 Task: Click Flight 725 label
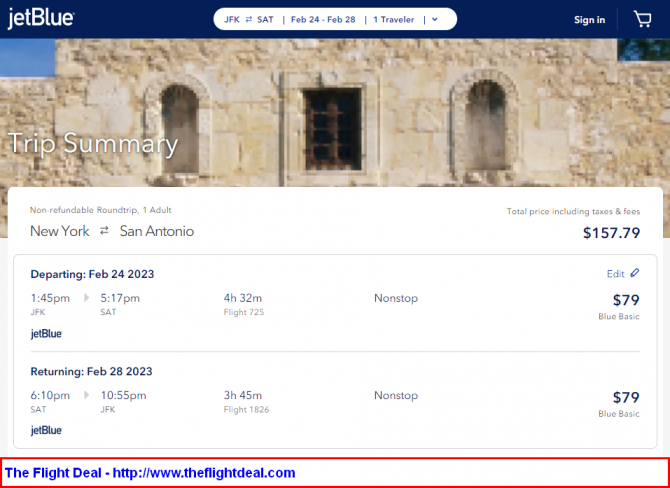pos(244,312)
